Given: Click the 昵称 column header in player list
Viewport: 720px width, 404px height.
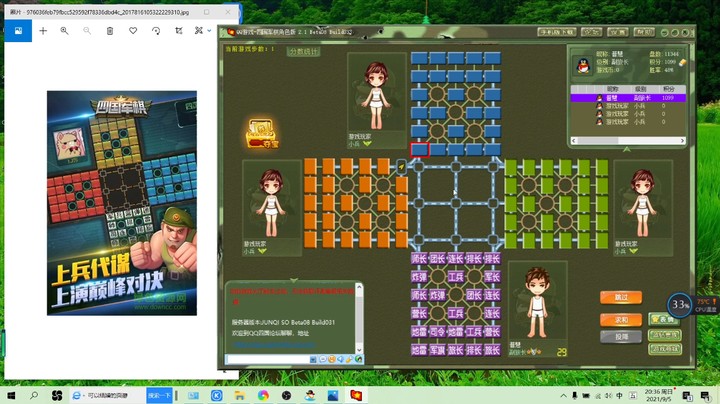Looking at the screenshot, I should pyautogui.click(x=613, y=89).
